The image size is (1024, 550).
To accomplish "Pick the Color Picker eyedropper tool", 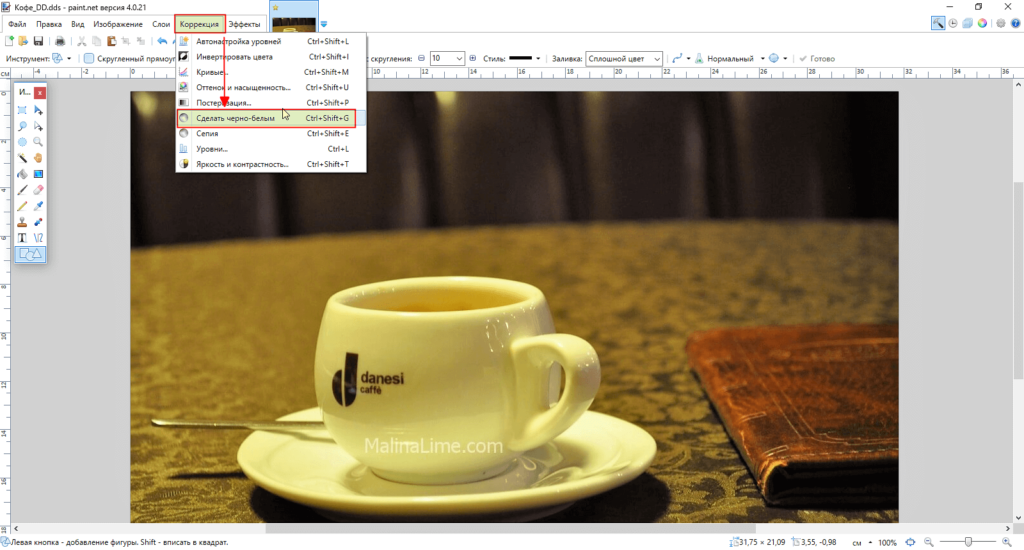I will (38, 205).
